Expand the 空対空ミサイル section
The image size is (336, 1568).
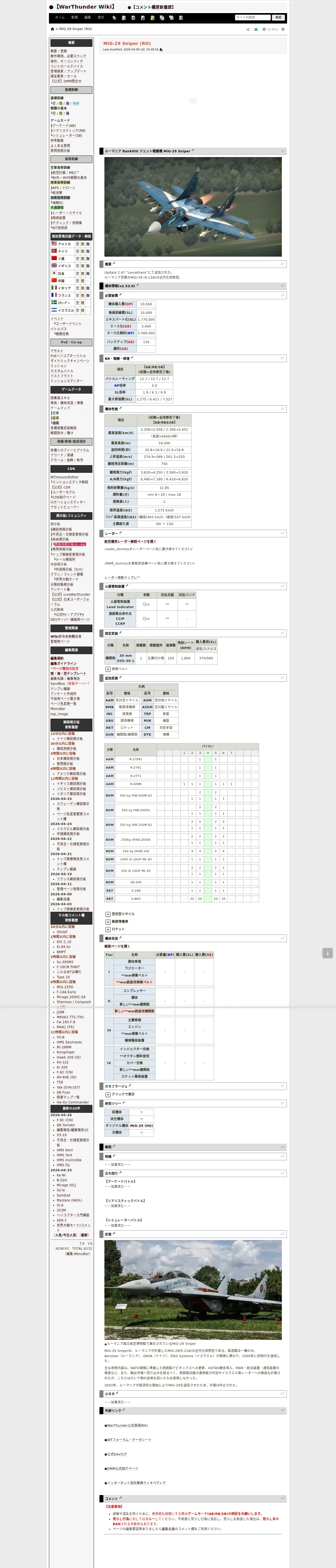[108, 914]
